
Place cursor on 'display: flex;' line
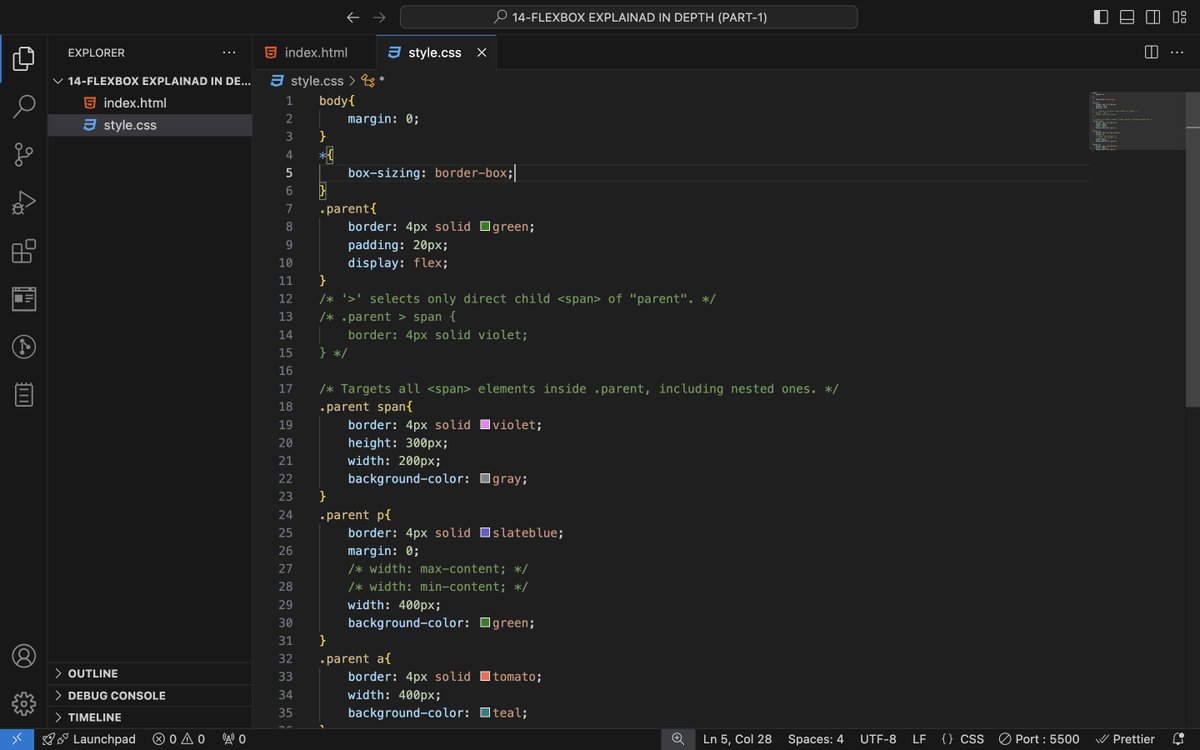[x=398, y=263]
